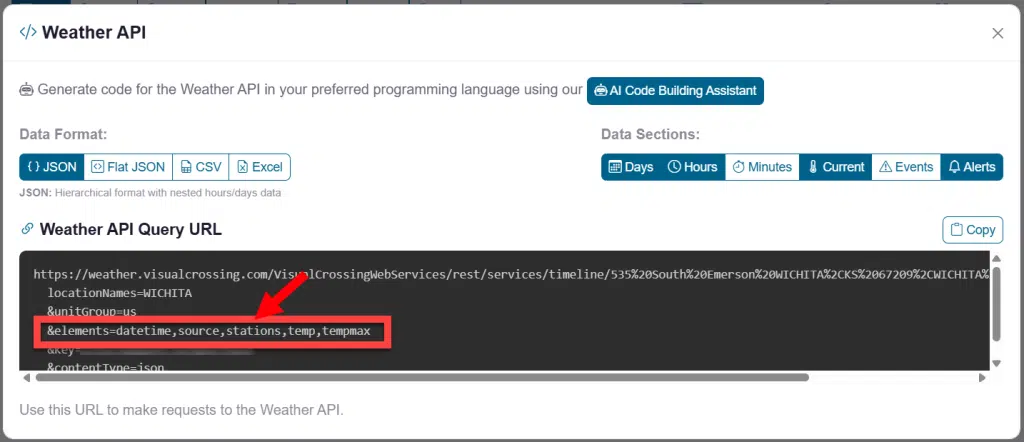Toggle the Alerts data section
The image size is (1024, 442).
coord(972,167)
